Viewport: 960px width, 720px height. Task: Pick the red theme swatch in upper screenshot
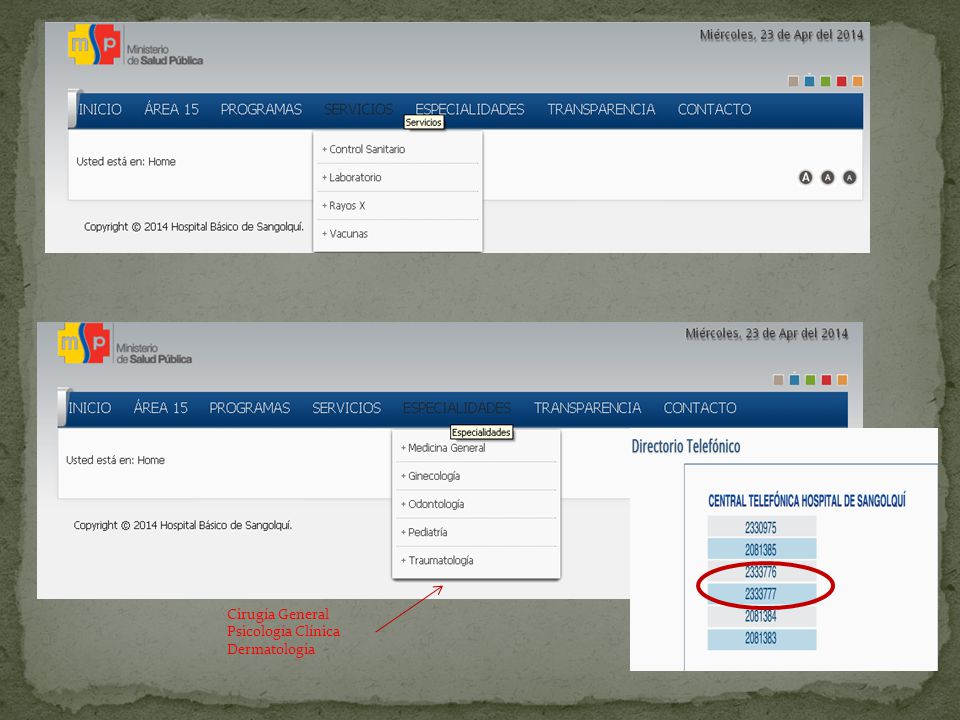pyautogui.click(x=842, y=81)
